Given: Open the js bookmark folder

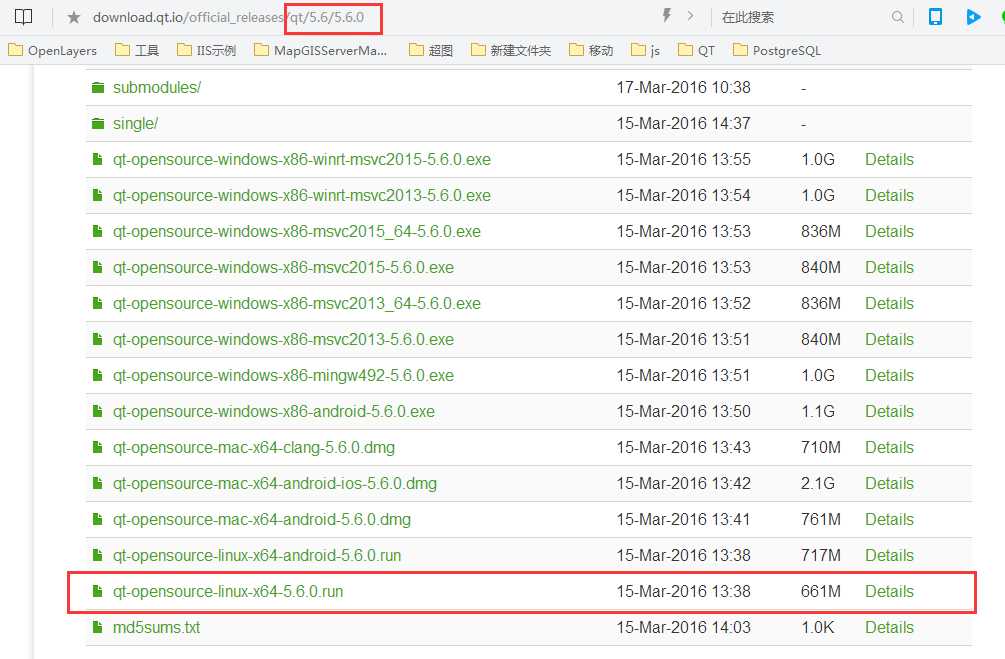Looking at the screenshot, I should [645, 51].
